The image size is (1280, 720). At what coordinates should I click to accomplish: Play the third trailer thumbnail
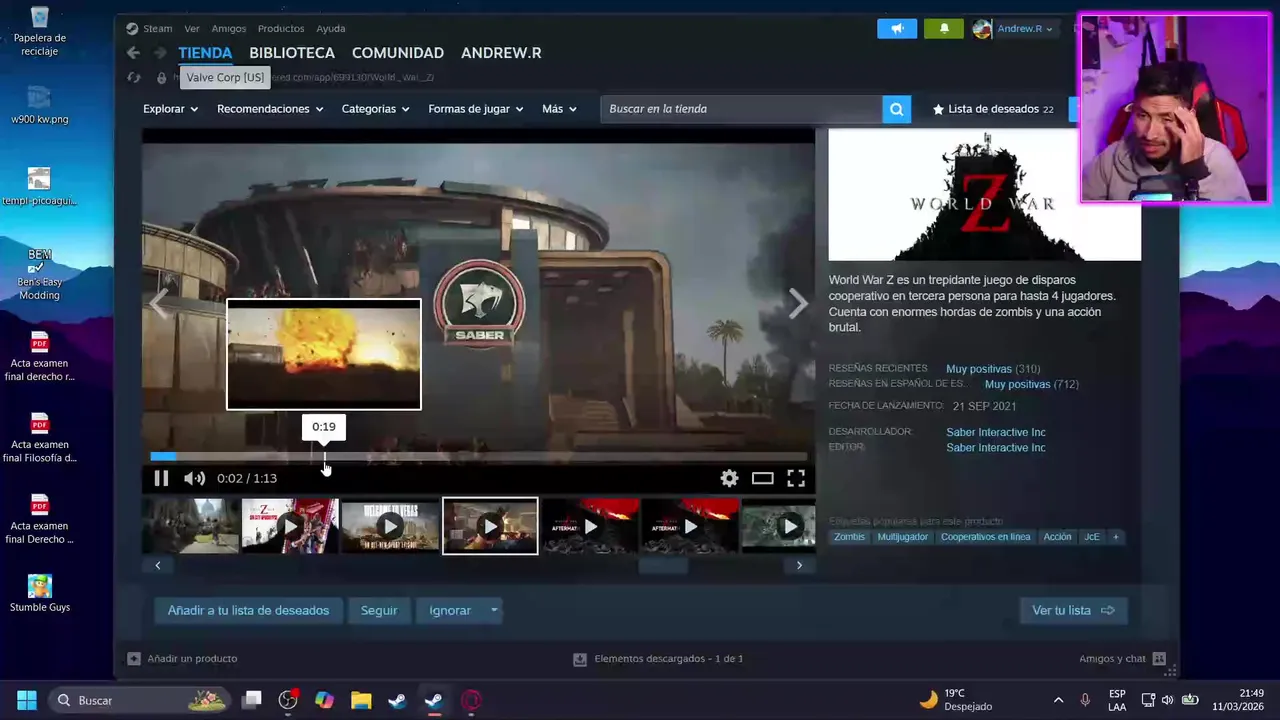[390, 526]
